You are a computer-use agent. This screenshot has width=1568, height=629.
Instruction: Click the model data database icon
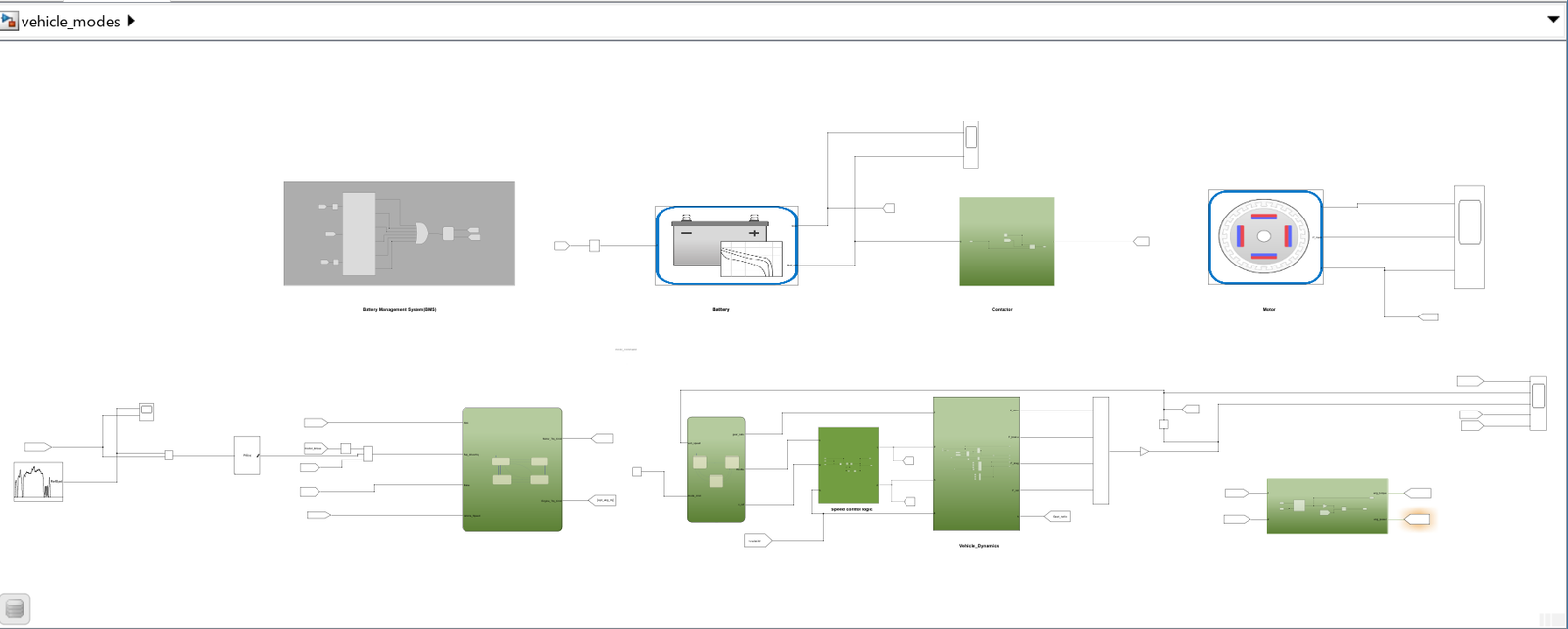coord(15,608)
